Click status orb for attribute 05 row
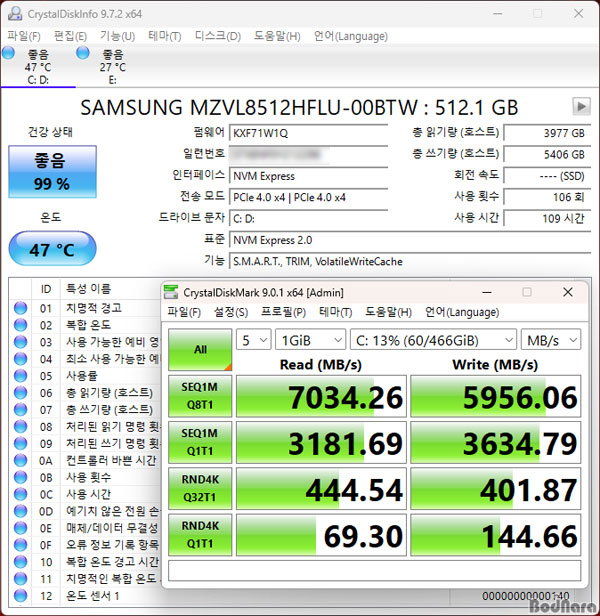Image resolution: width=600 pixels, height=616 pixels. [x=20, y=376]
